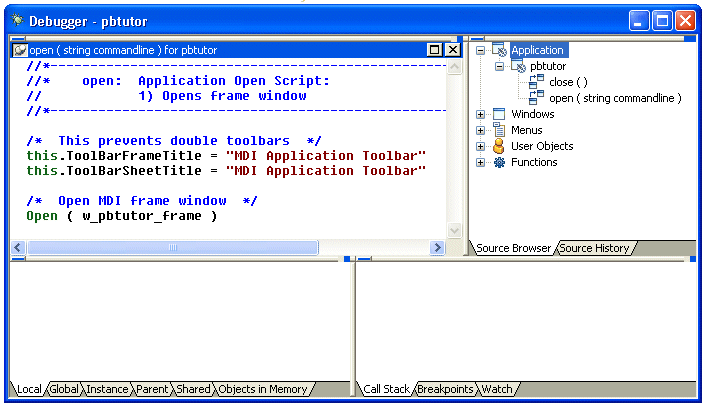
Task: Click the this.ToolBarSheetTitle code line
Action: pos(226,171)
